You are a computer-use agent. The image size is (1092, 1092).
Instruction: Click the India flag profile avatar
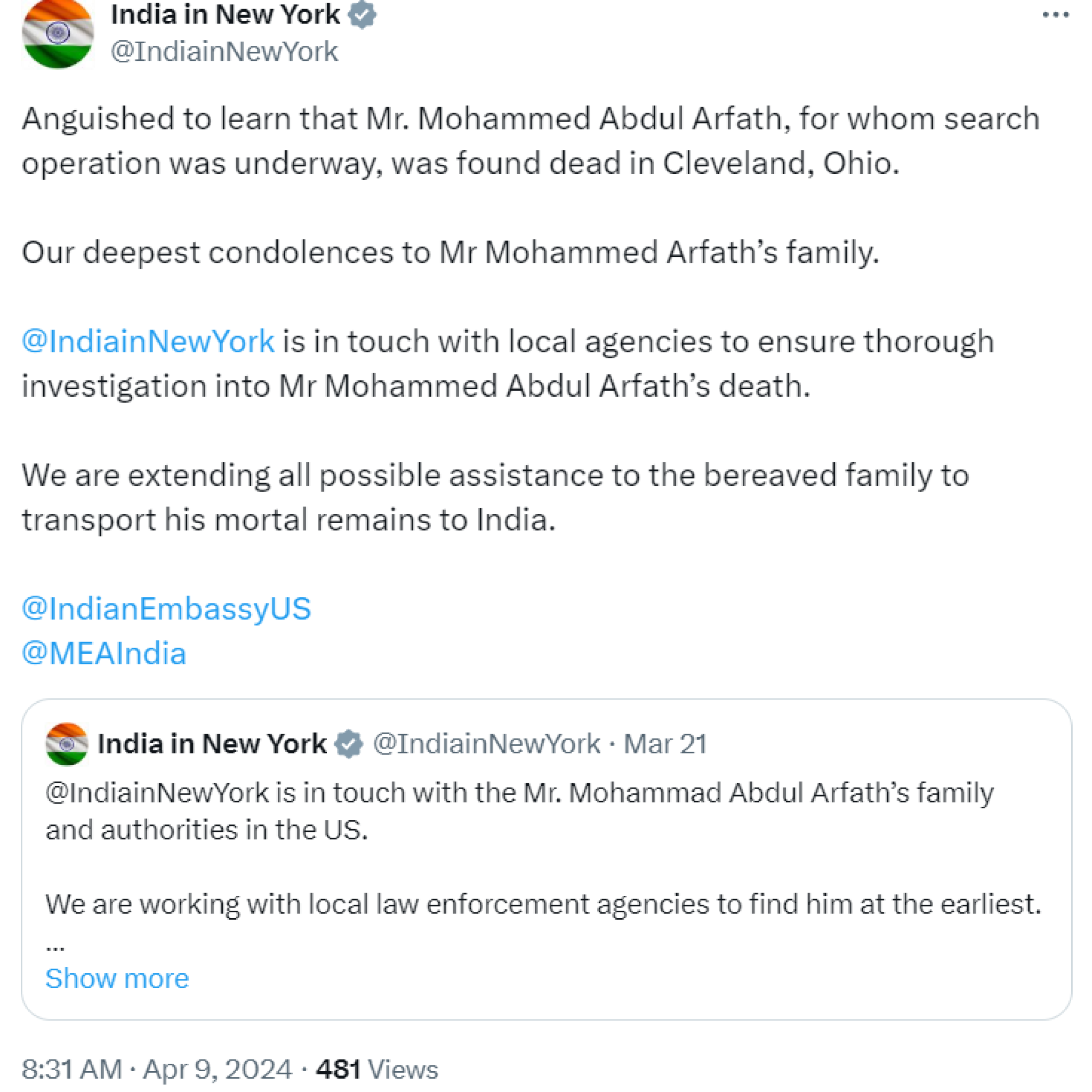click(x=58, y=34)
